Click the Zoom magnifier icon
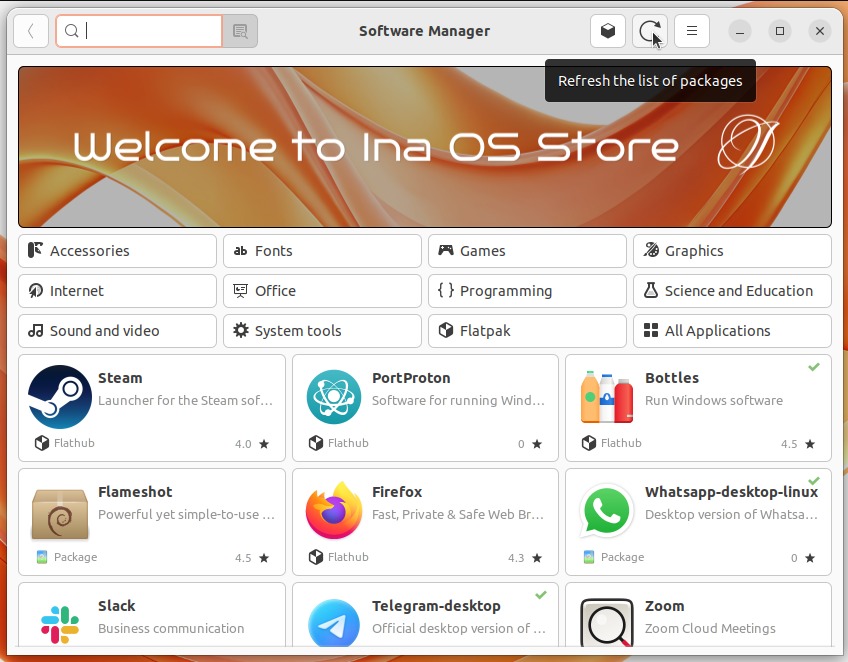The height and width of the screenshot is (662, 848). (607, 623)
